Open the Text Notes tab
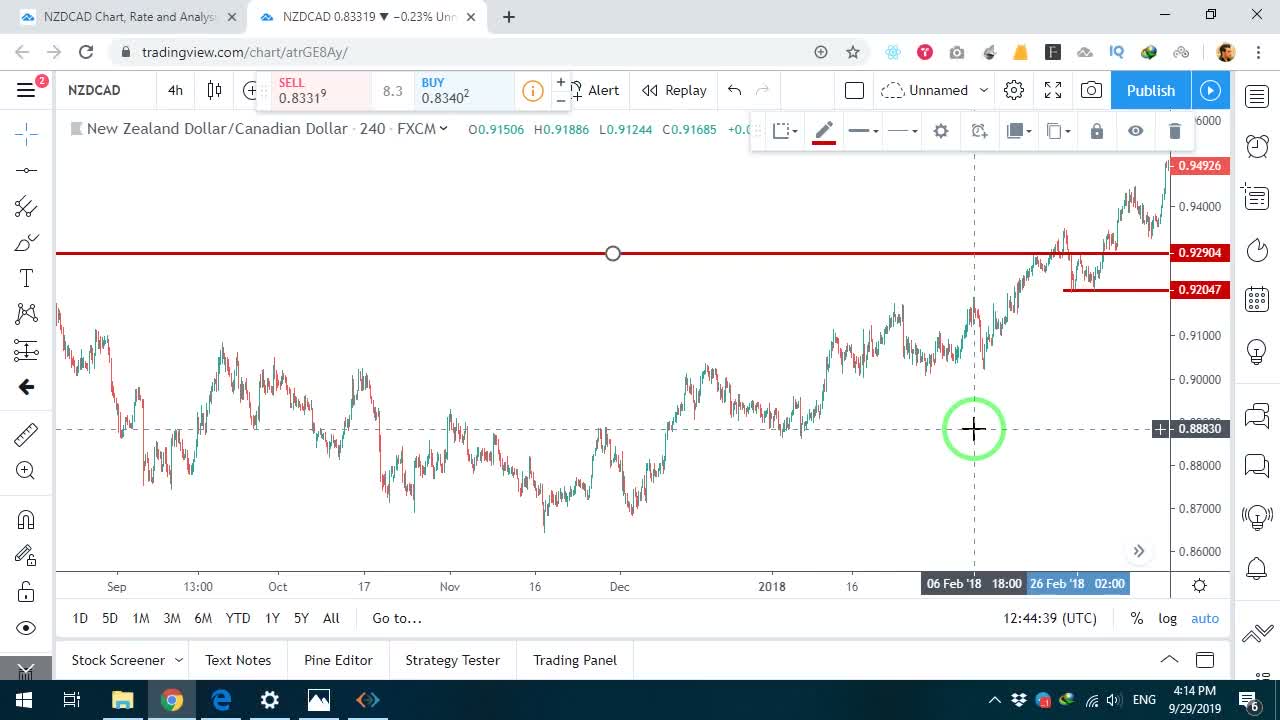Screen dimensions: 1280x720 coord(238,660)
